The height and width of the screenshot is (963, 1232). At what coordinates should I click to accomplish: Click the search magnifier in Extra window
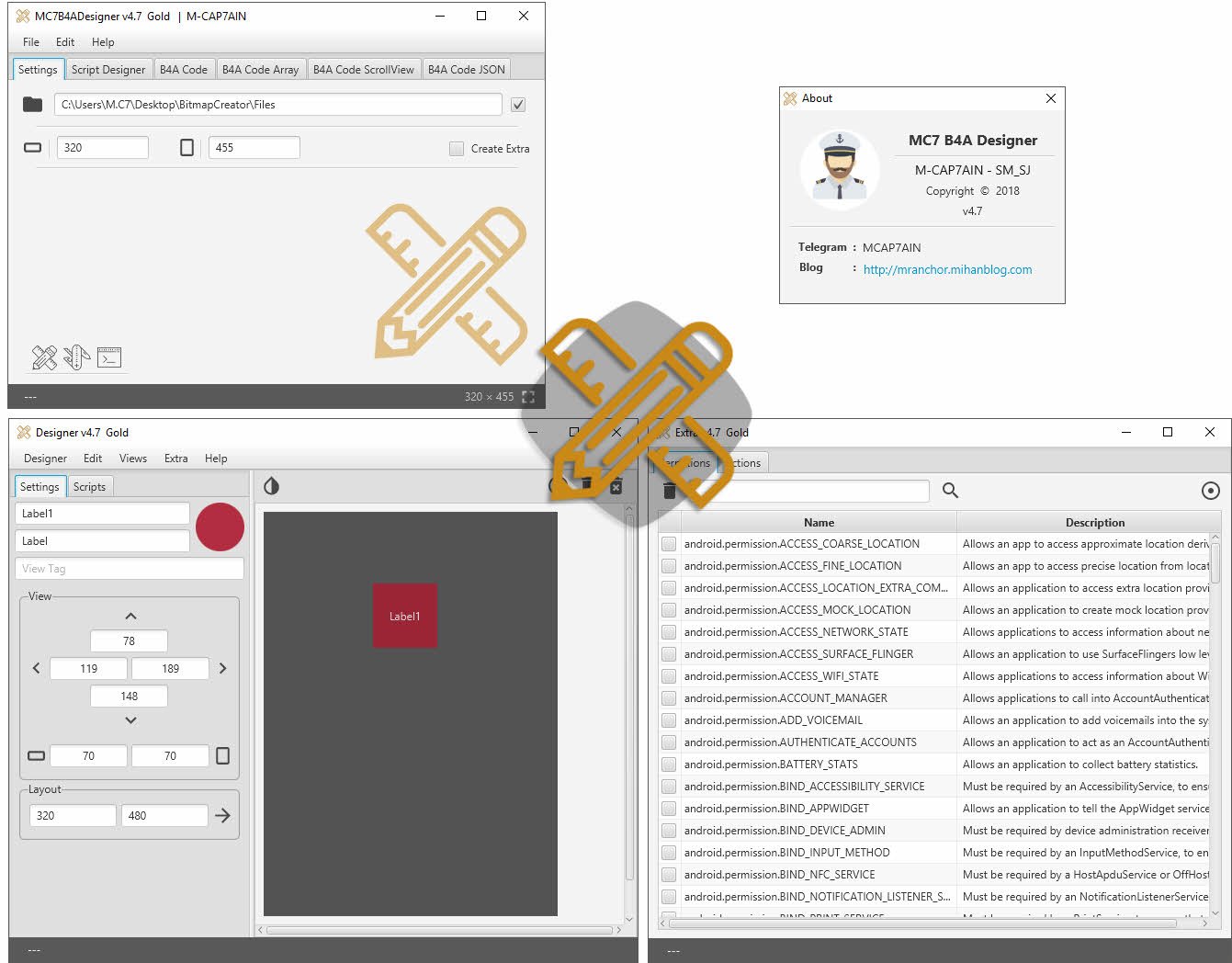pyautogui.click(x=950, y=491)
